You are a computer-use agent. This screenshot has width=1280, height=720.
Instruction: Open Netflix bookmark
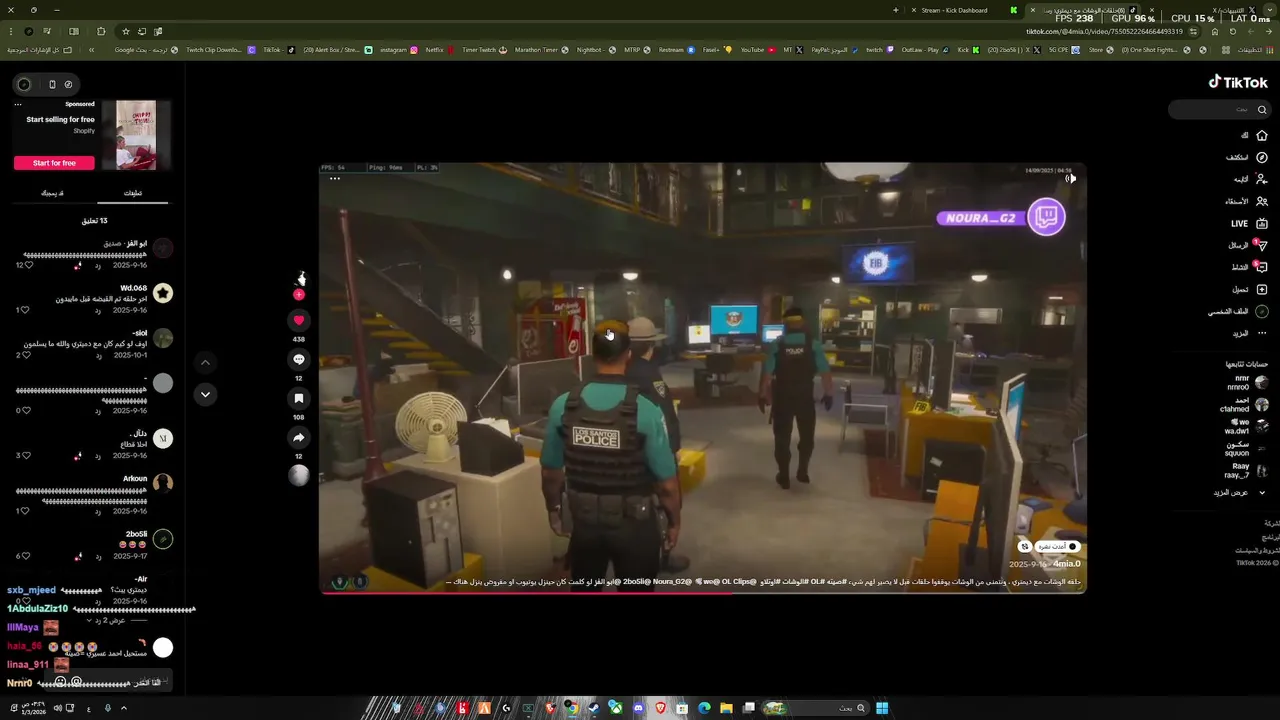[x=439, y=49]
